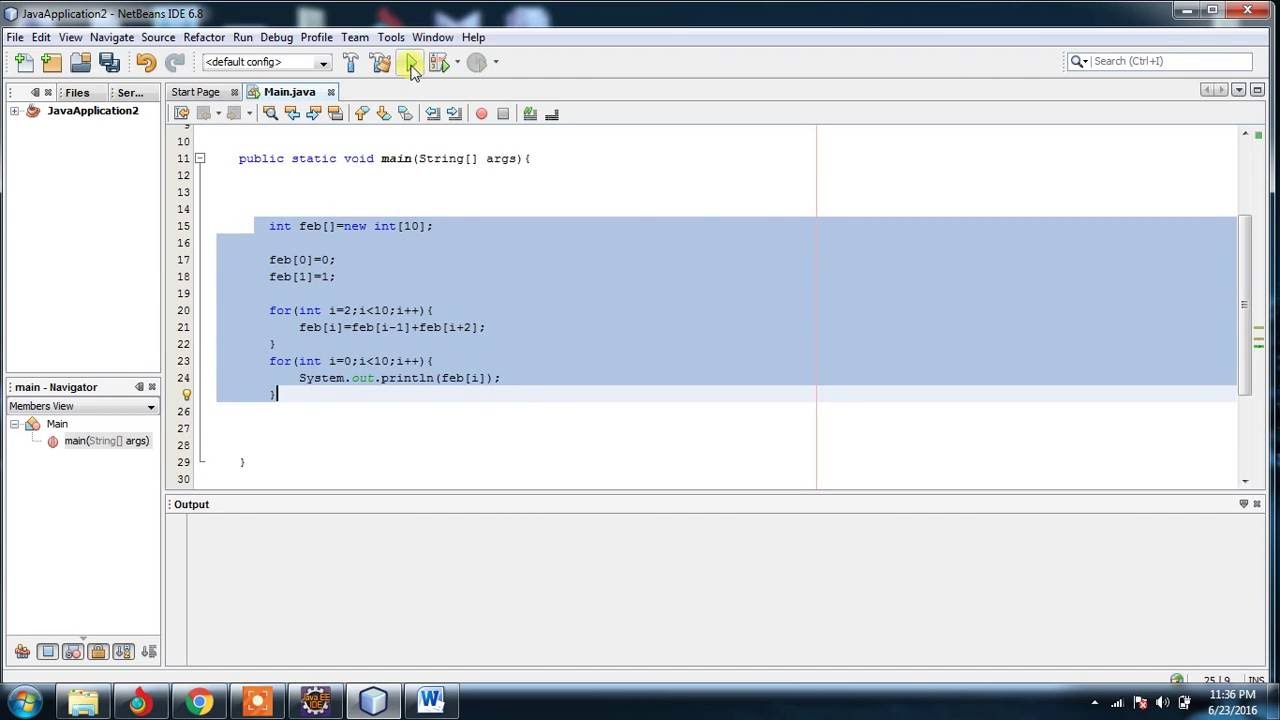
Task: Click the Debug Main Project icon
Action: coord(438,62)
